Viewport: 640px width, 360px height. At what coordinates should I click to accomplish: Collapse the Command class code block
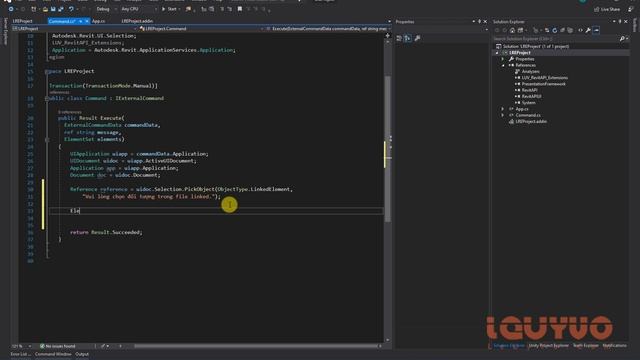[x=47, y=98]
